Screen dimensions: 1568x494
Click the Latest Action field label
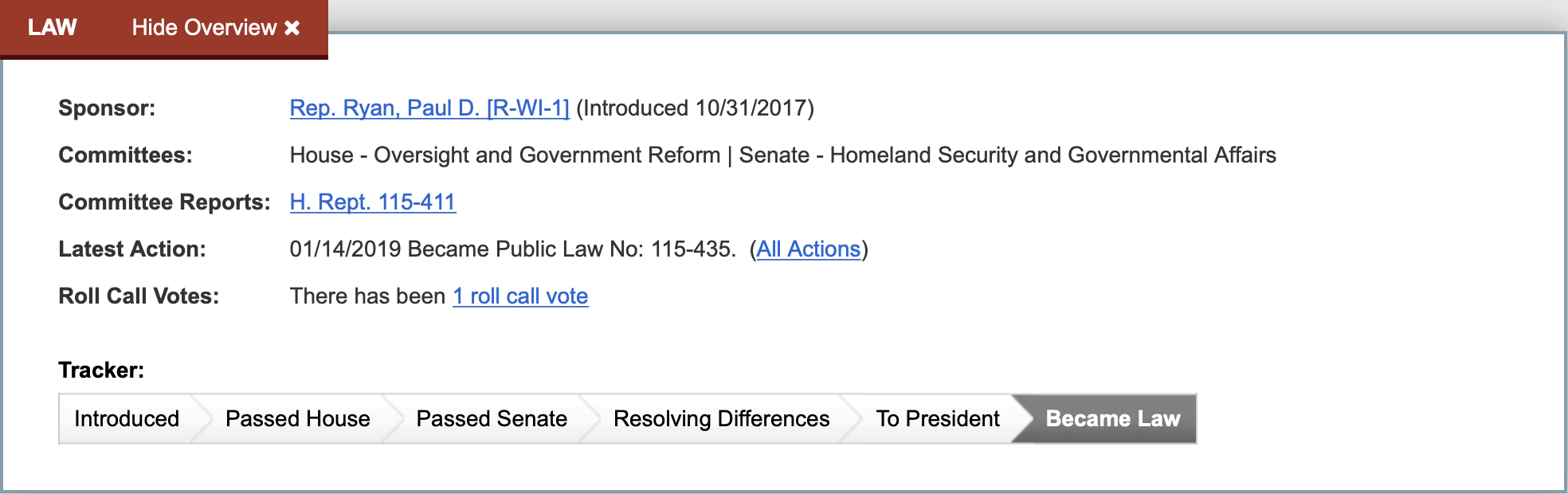click(x=131, y=249)
